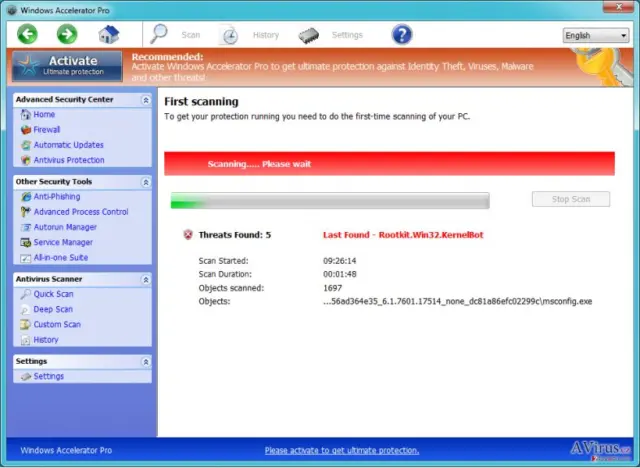Click the green back arrow

27,34
